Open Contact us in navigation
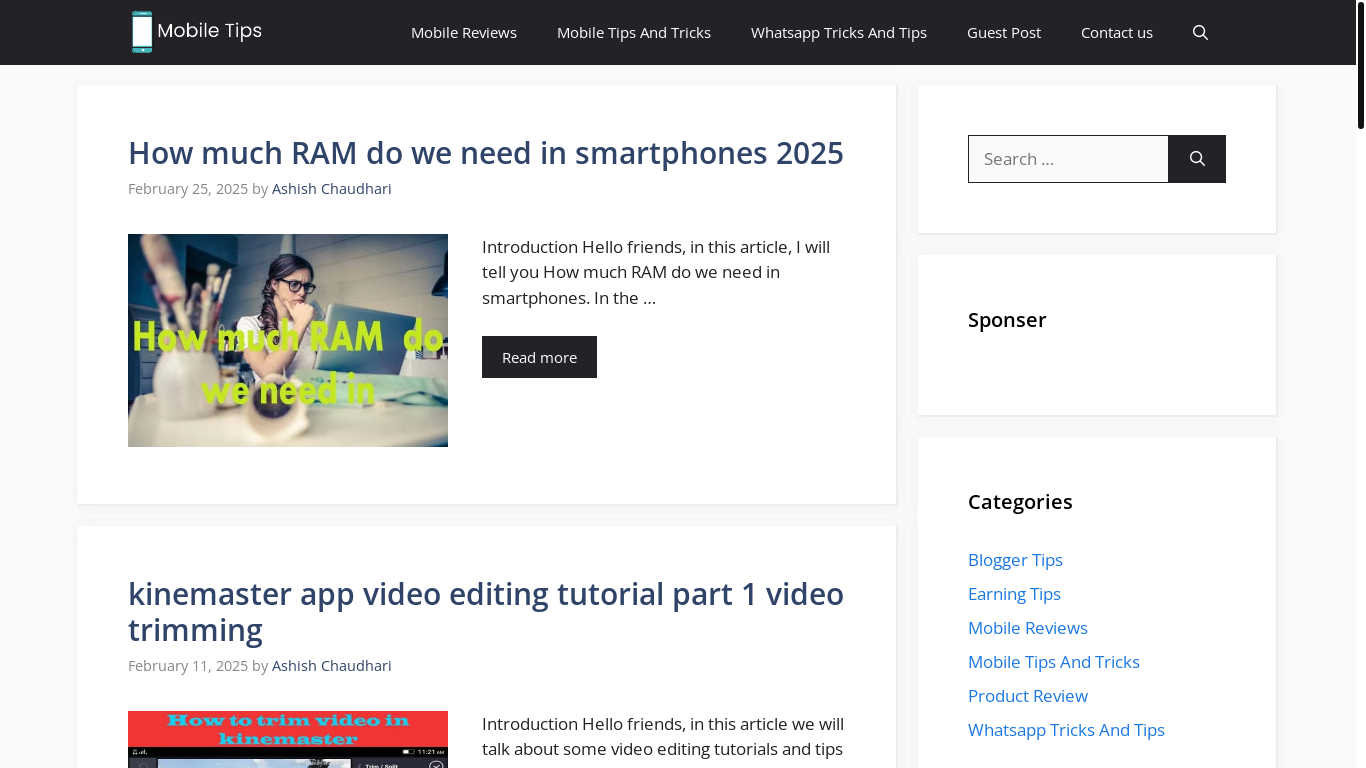The width and height of the screenshot is (1366, 768). point(1117,33)
